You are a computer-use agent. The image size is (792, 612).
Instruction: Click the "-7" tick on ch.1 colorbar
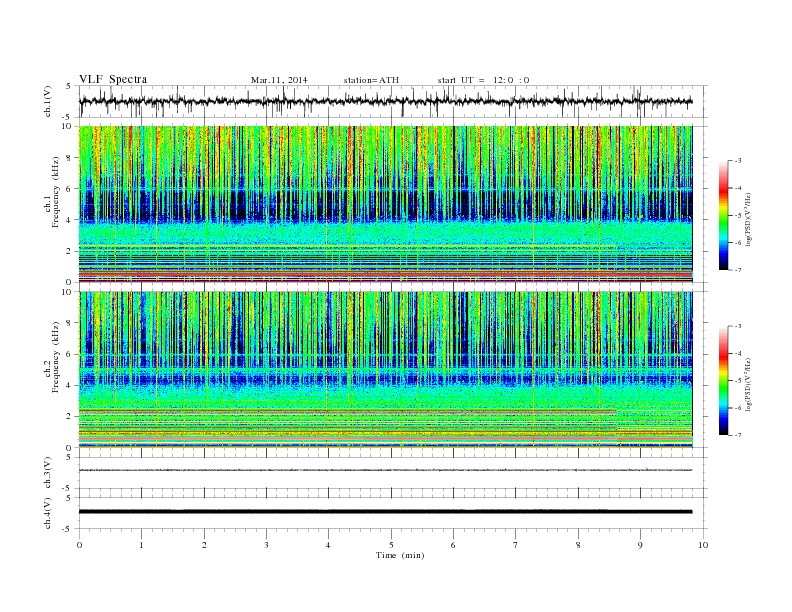[738, 270]
